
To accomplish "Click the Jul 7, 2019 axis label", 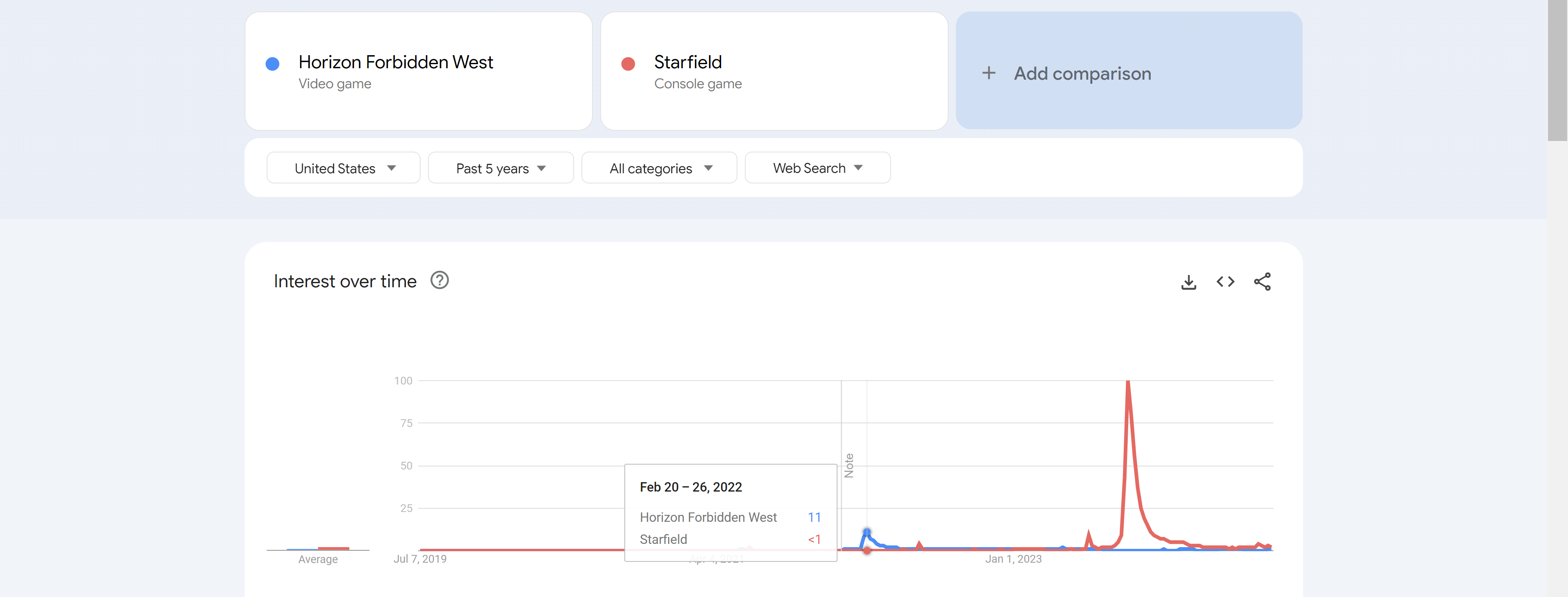I will point(420,559).
